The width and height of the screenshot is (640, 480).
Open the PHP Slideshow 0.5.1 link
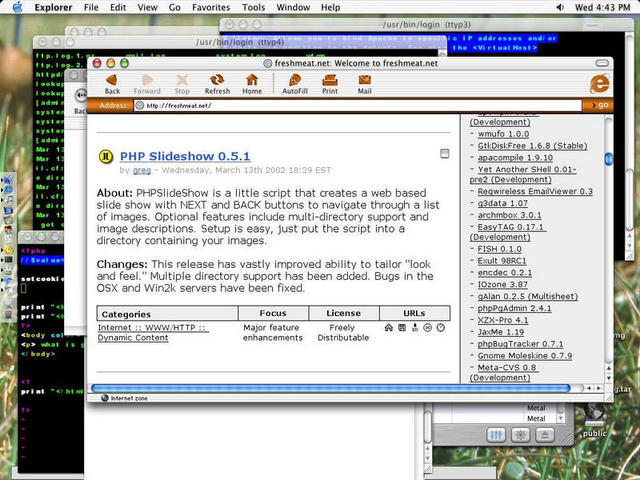(x=185, y=156)
